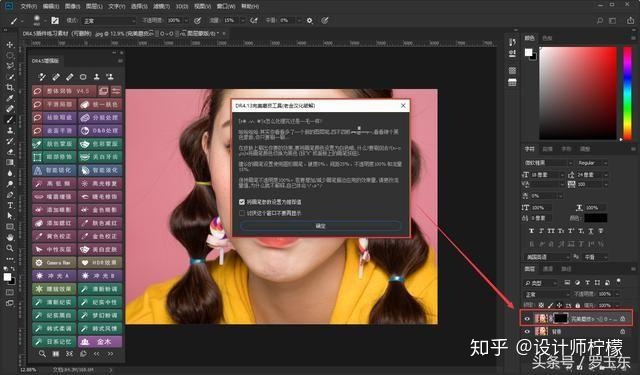Select the Horizontal Type tool
640x375 pixels.
(x=10, y=205)
